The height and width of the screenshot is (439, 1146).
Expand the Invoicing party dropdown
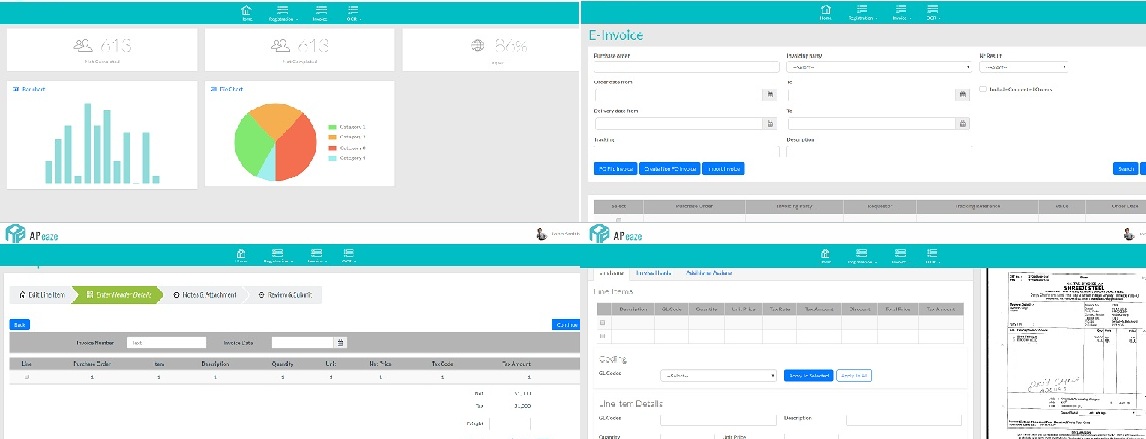click(x=879, y=67)
